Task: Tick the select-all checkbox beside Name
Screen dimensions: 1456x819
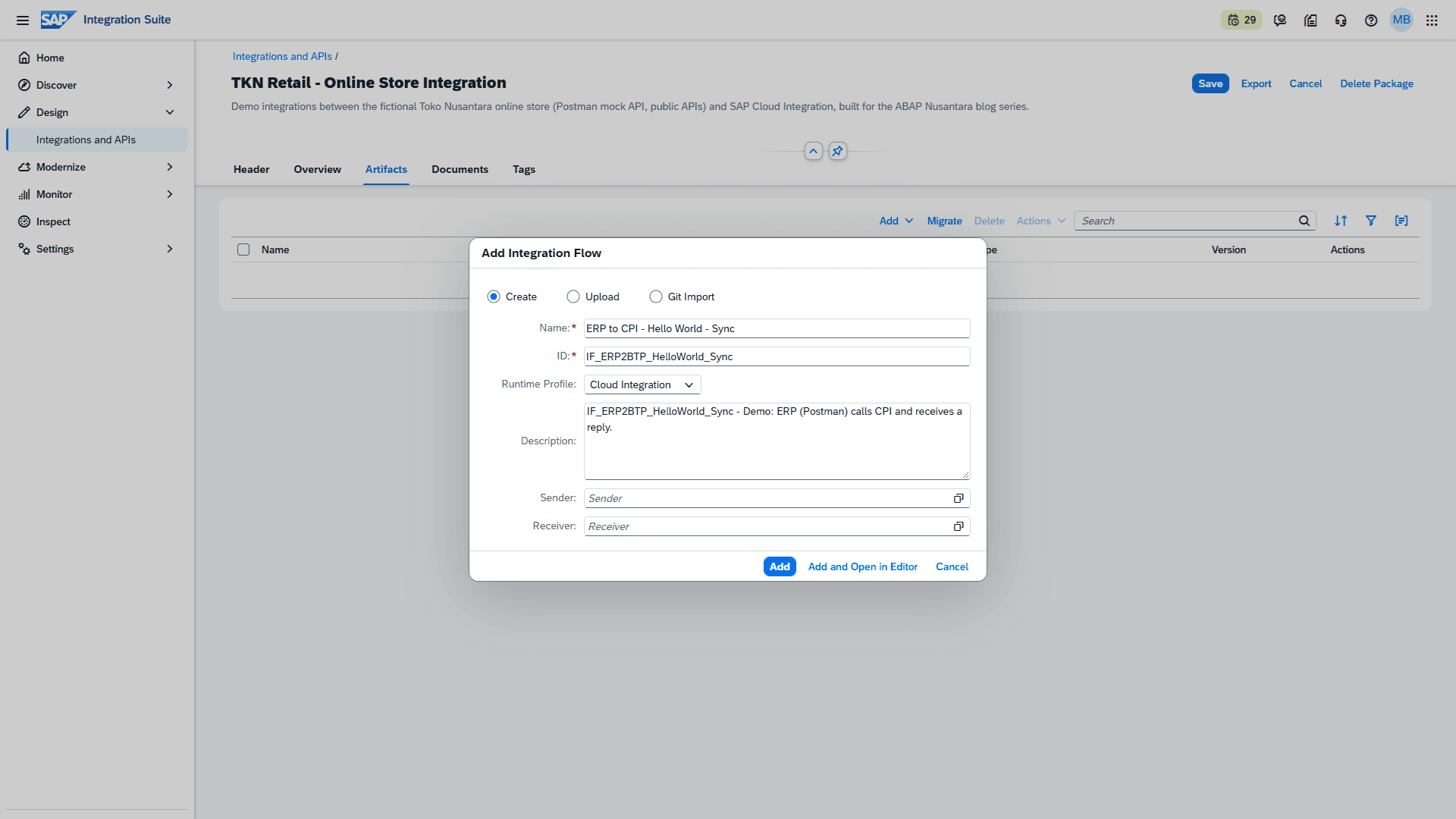Action: point(243,249)
